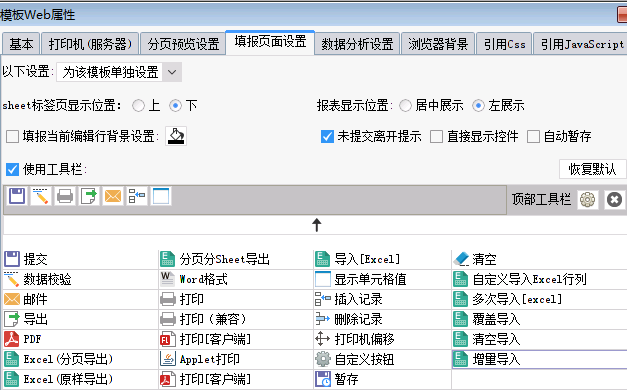Viewport: 627px width, 390px height.
Task: Open top toolbar settings gear
Action: [587, 199]
